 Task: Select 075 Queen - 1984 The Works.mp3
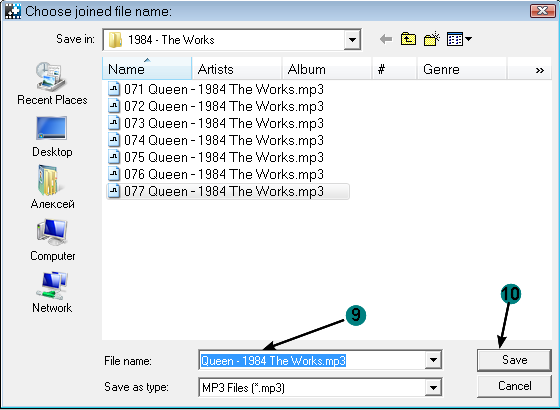click(x=224, y=157)
